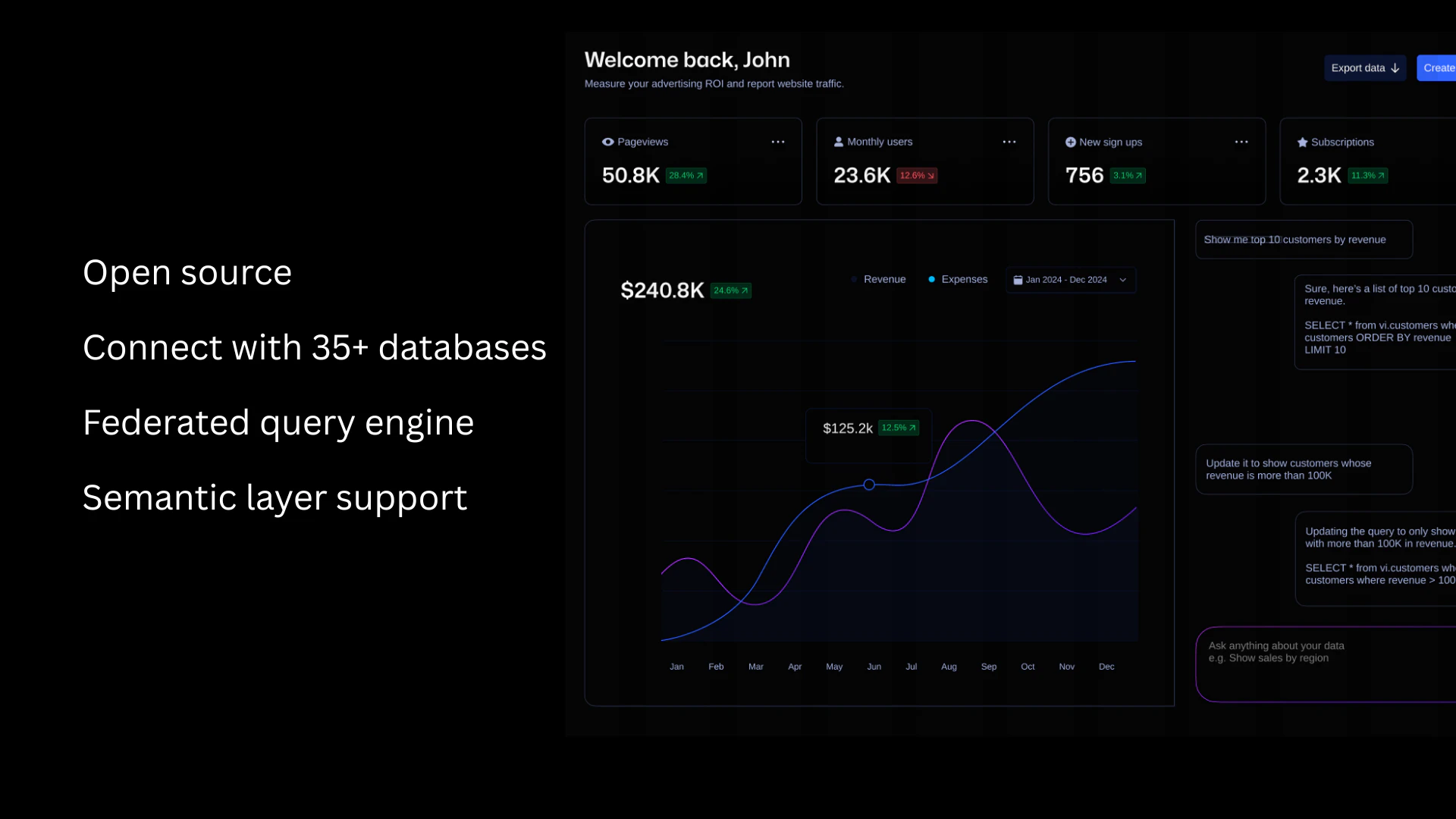Toggle the Expenses series in the chart legend
This screenshot has height=819, width=1456.
pyautogui.click(x=958, y=279)
